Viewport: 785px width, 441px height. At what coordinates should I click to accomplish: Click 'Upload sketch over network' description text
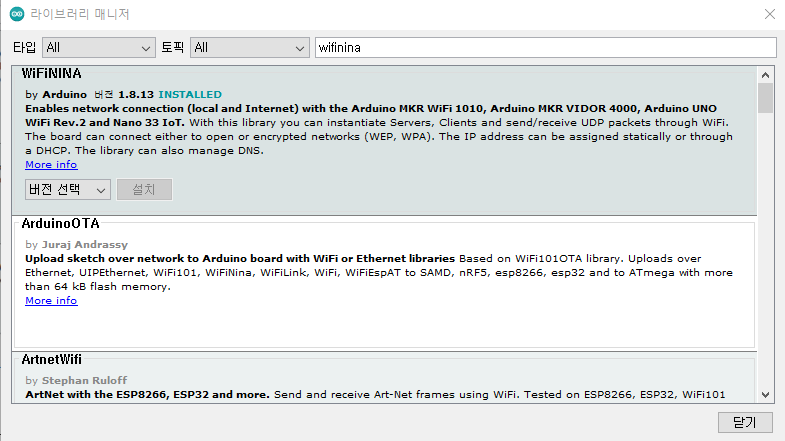(x=240, y=259)
